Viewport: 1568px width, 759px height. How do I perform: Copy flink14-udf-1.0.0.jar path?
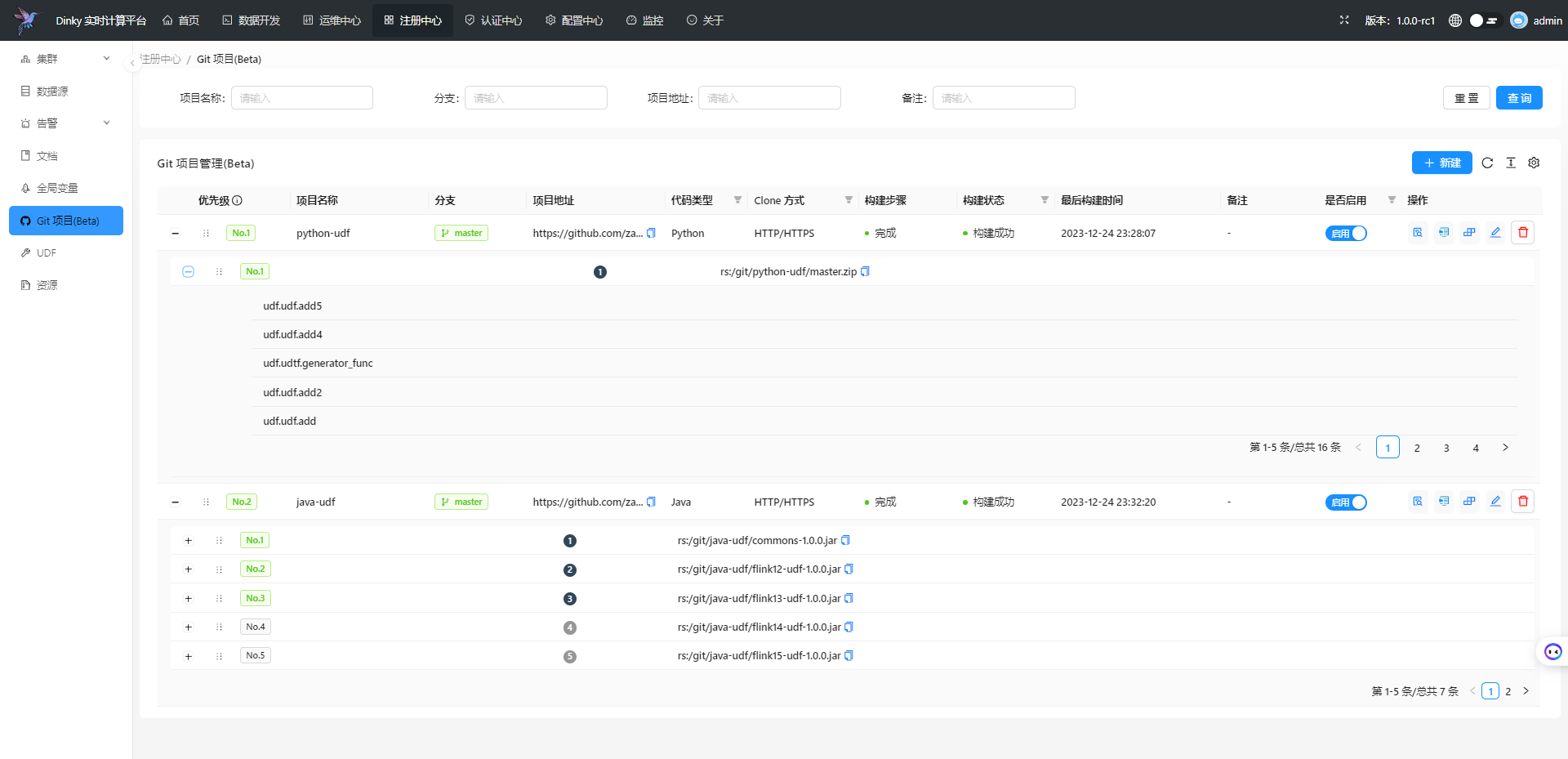click(x=849, y=627)
